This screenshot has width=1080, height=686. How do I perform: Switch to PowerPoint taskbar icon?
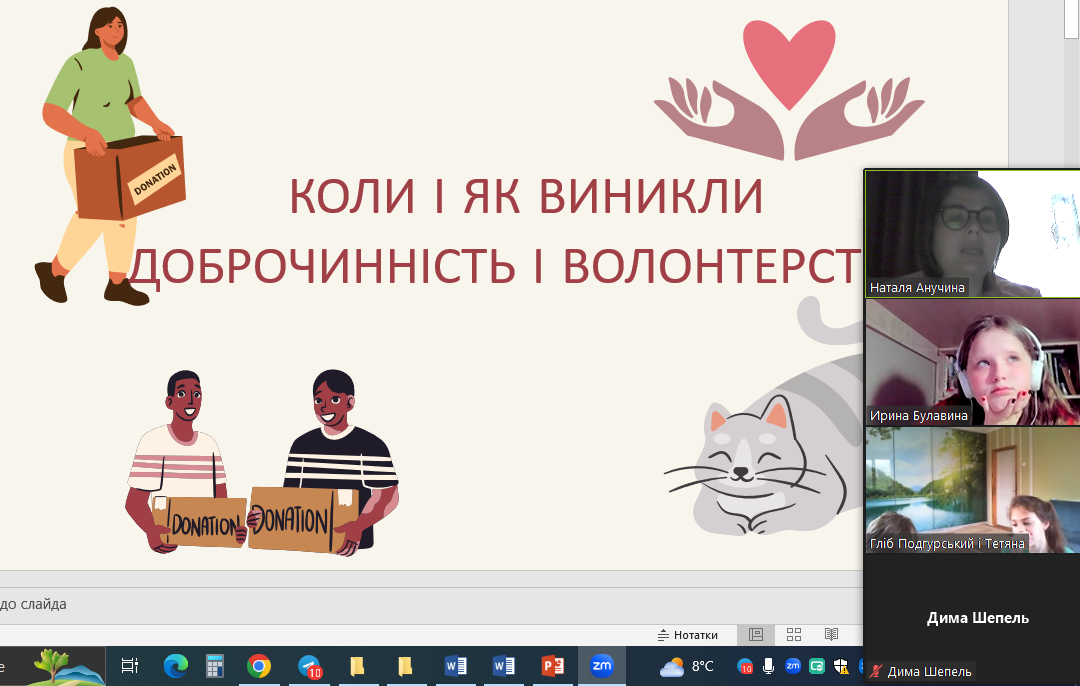[553, 666]
